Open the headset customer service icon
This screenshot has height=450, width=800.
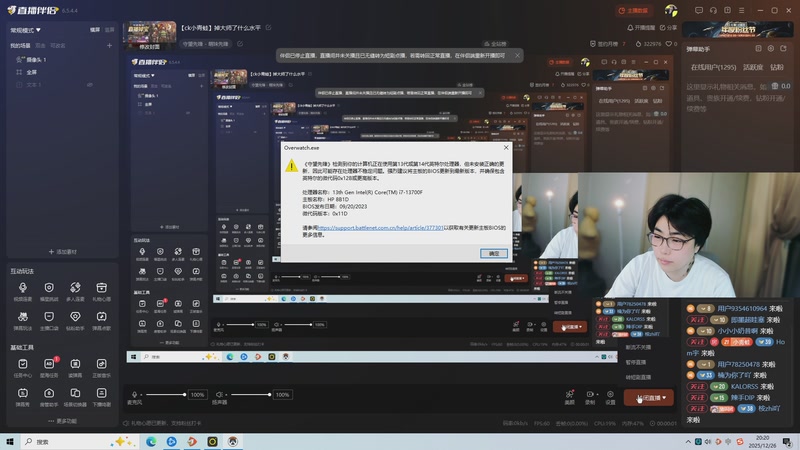pos(713,10)
